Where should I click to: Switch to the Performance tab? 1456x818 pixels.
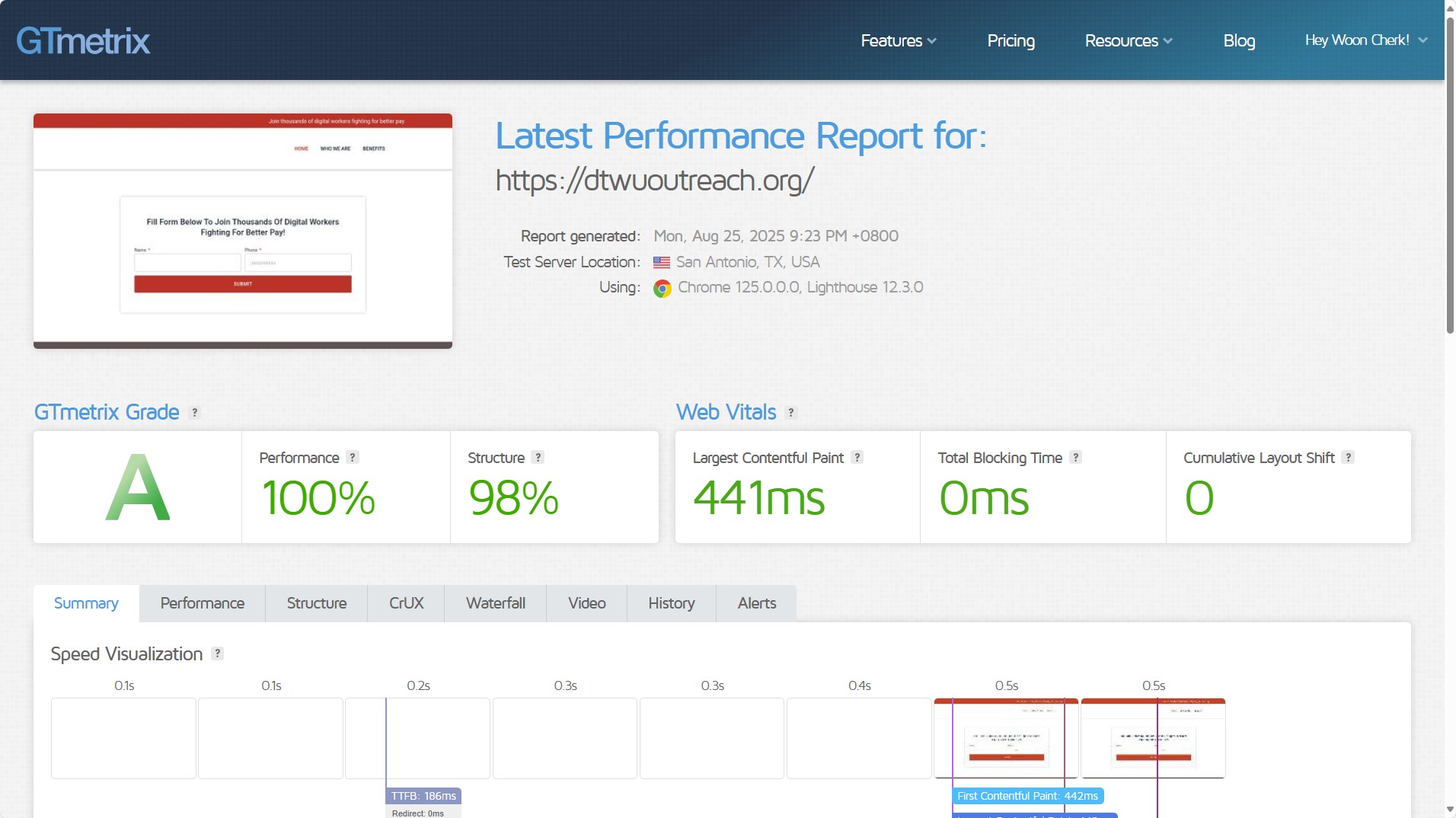coord(203,603)
